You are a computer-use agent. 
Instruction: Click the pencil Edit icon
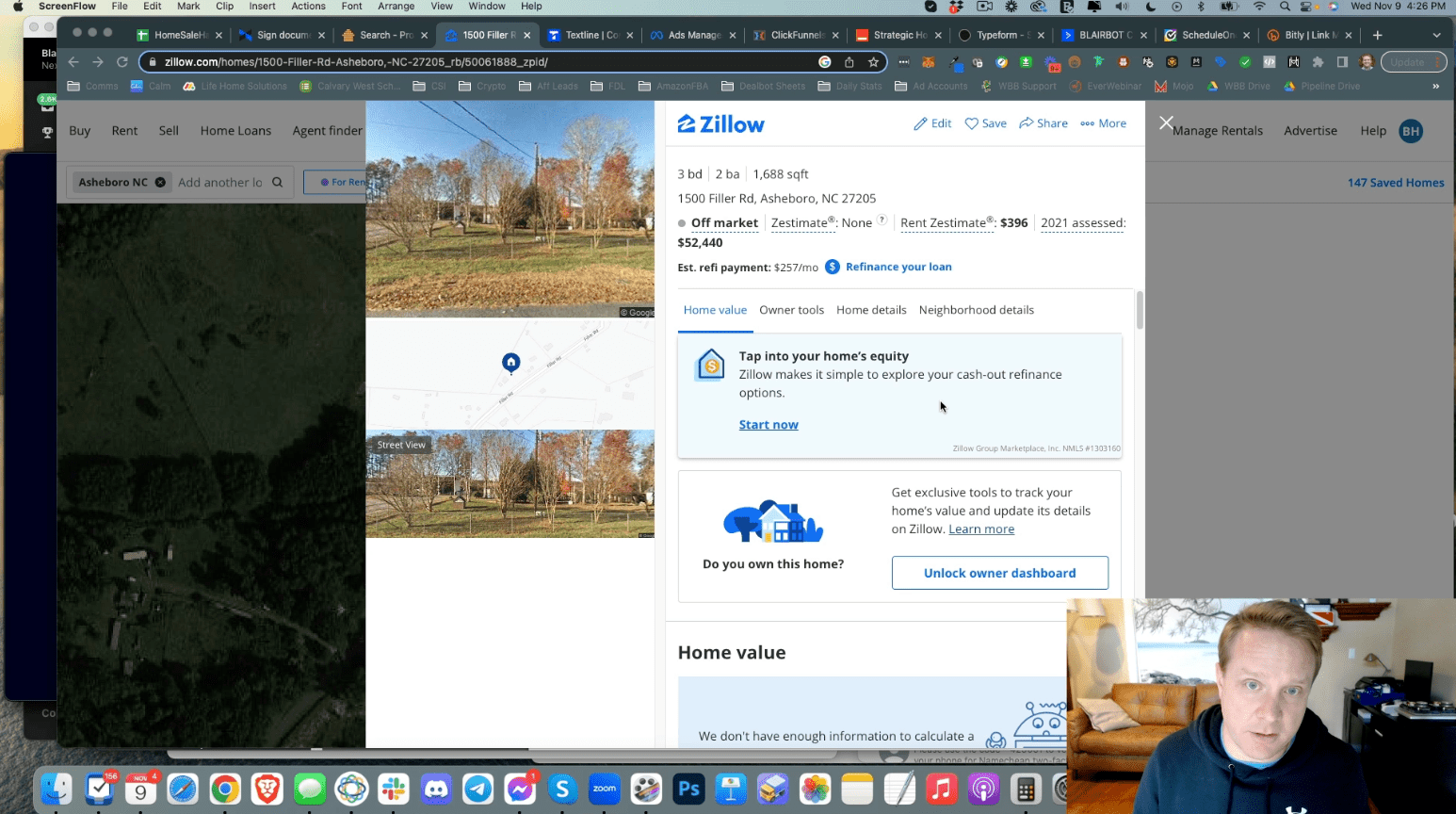920,123
